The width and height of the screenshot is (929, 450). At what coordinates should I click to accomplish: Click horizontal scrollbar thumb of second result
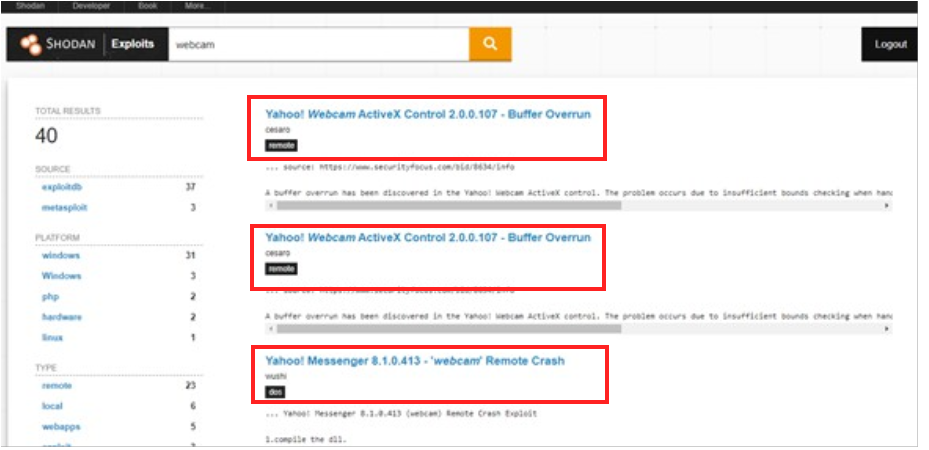coord(449,329)
